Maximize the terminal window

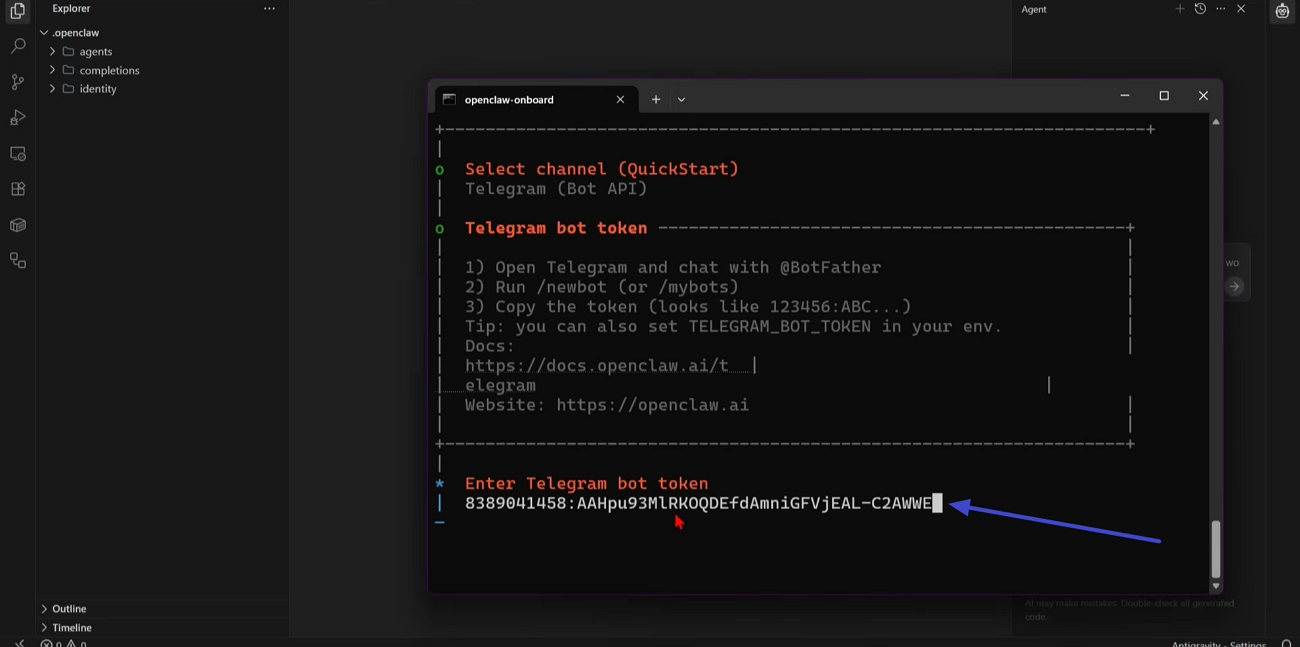(x=1164, y=96)
